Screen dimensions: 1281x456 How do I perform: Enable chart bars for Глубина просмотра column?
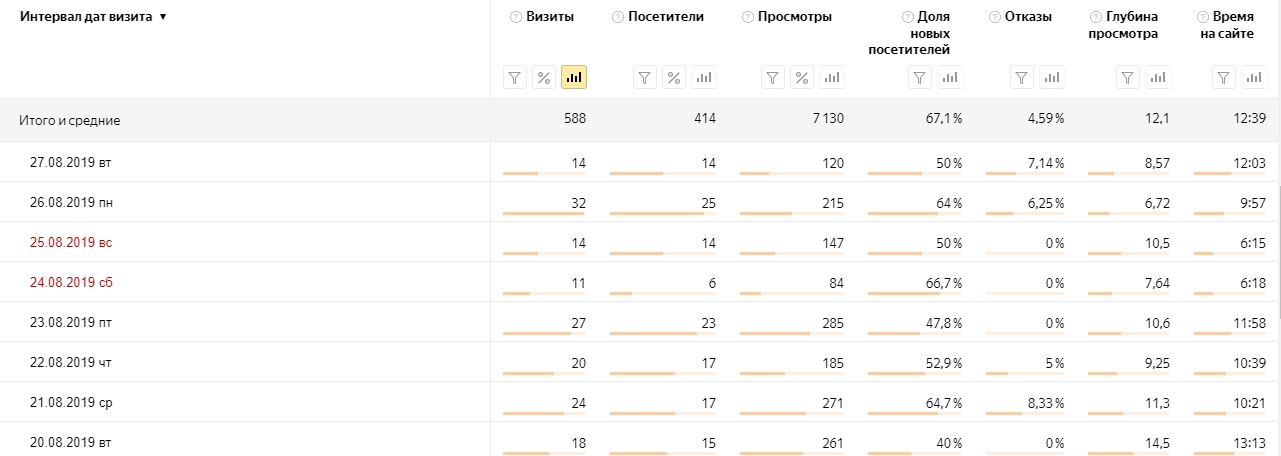pyautogui.click(x=1157, y=78)
